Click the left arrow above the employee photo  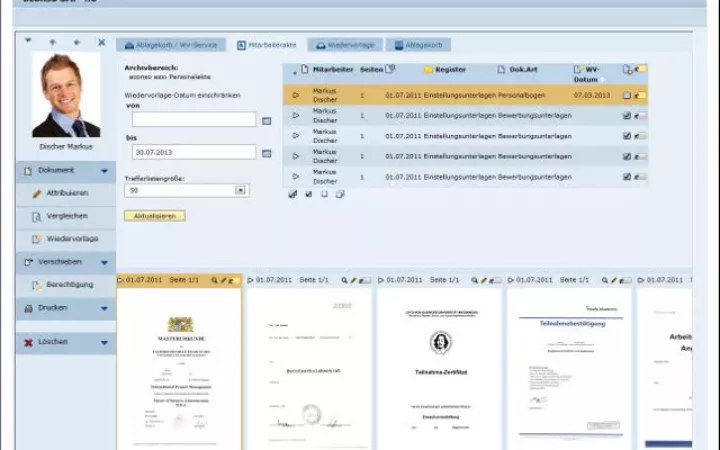point(77,42)
